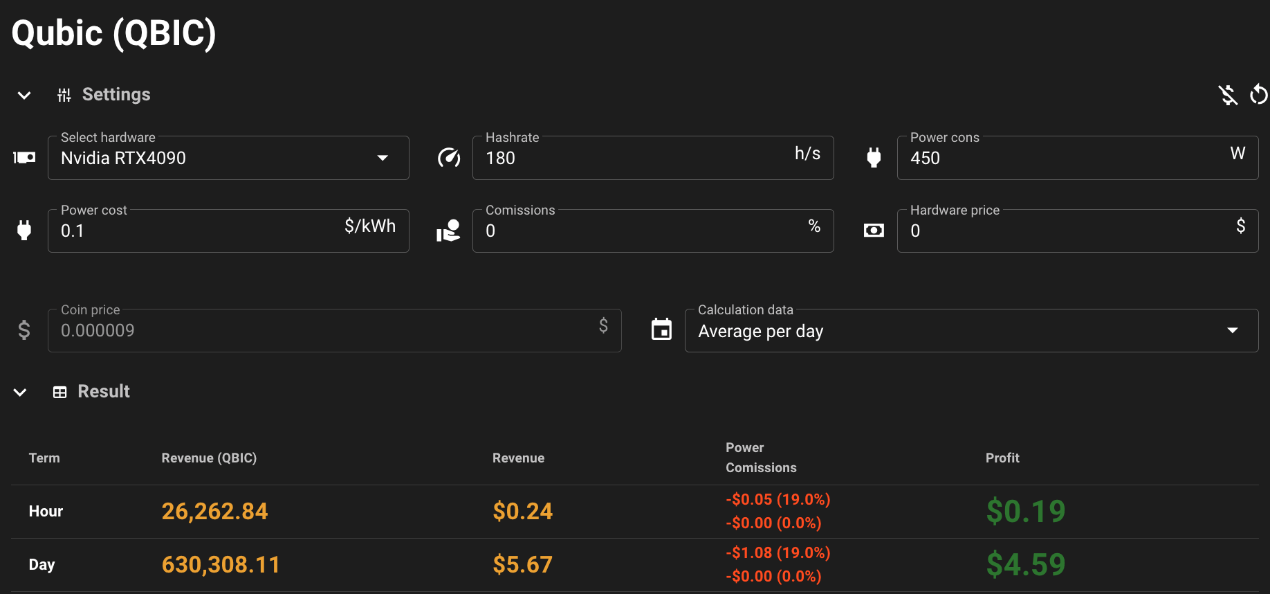The image size is (1270, 594).
Task: Click the hand icon beside Comissions
Action: coord(449,231)
